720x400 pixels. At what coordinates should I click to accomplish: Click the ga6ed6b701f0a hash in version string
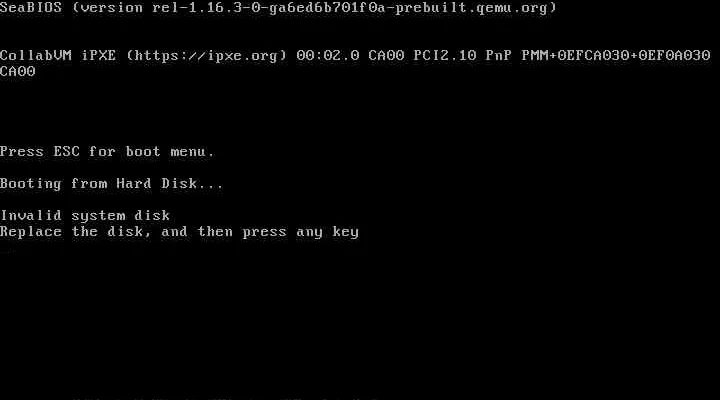click(x=327, y=8)
